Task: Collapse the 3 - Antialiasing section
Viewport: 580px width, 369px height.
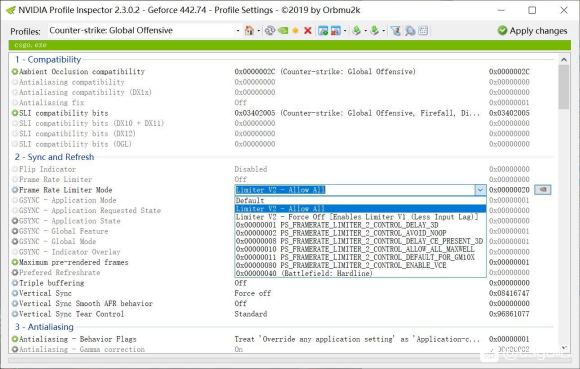Action: click(44, 327)
